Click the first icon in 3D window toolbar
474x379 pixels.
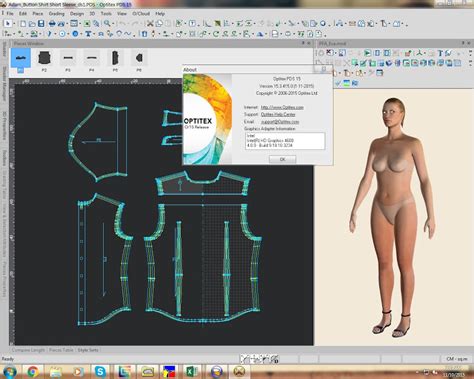tap(321, 53)
